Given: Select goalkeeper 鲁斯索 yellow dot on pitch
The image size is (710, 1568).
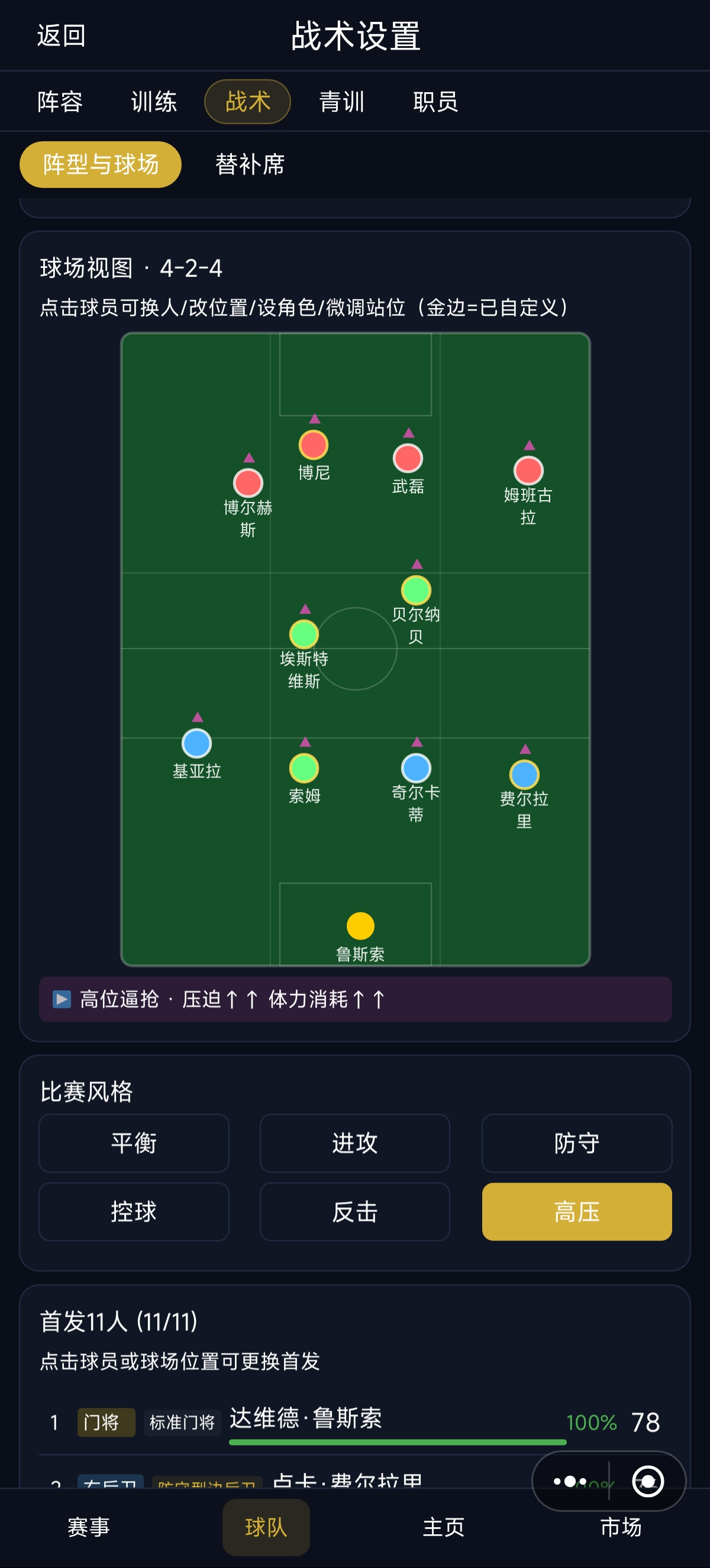Looking at the screenshot, I should pos(360,926).
